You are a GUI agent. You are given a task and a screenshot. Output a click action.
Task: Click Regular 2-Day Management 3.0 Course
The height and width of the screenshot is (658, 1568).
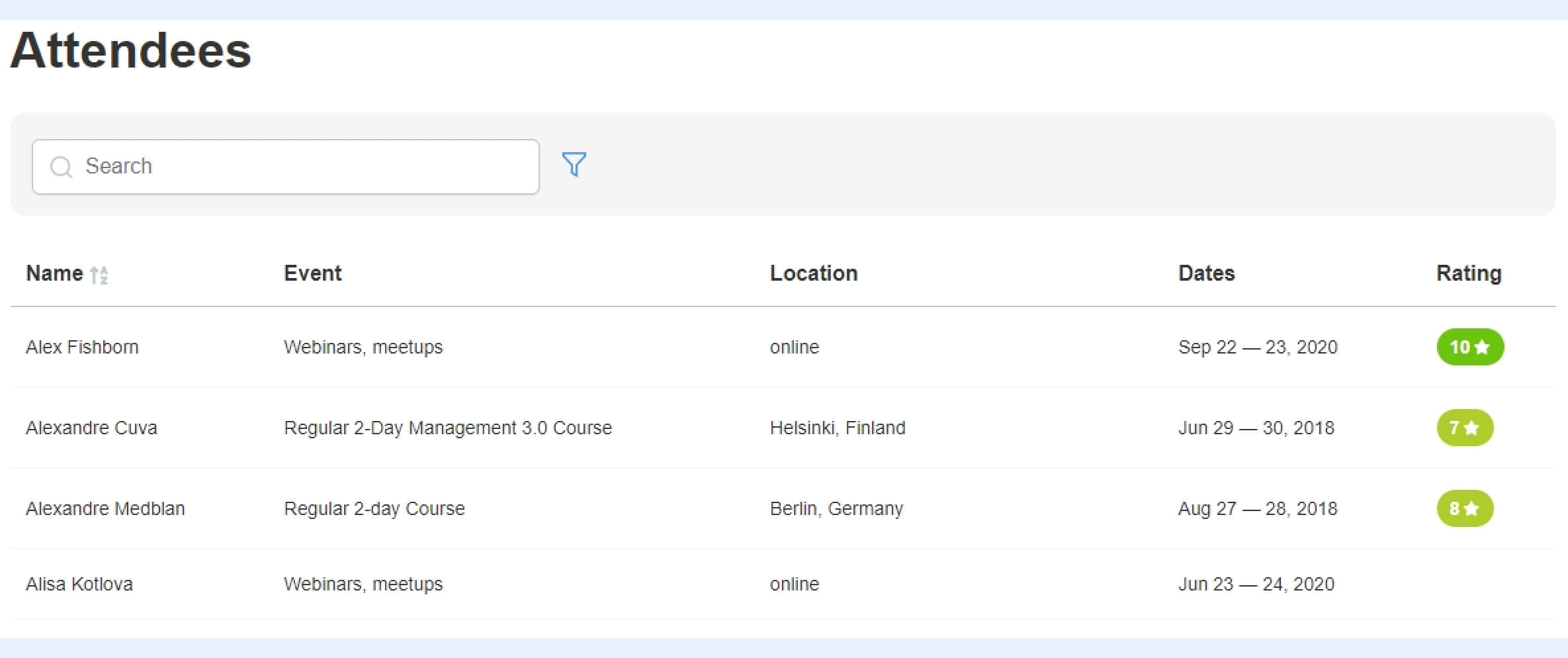coord(448,428)
